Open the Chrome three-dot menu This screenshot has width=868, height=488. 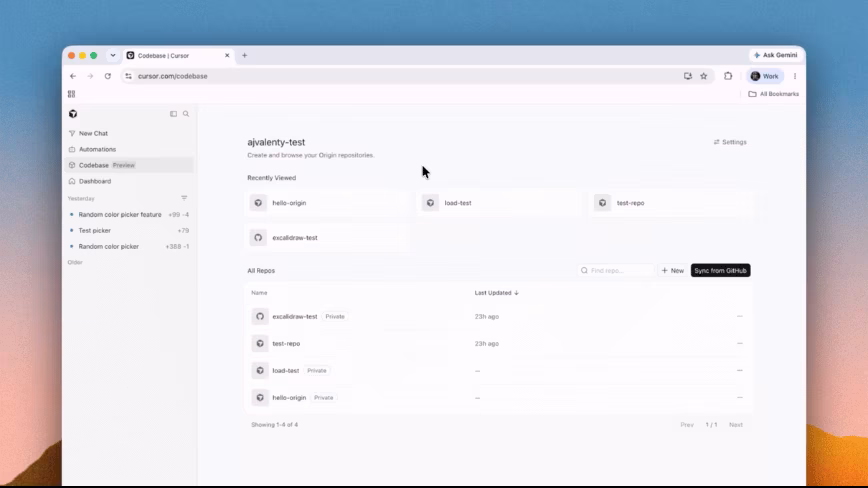pyautogui.click(x=795, y=76)
